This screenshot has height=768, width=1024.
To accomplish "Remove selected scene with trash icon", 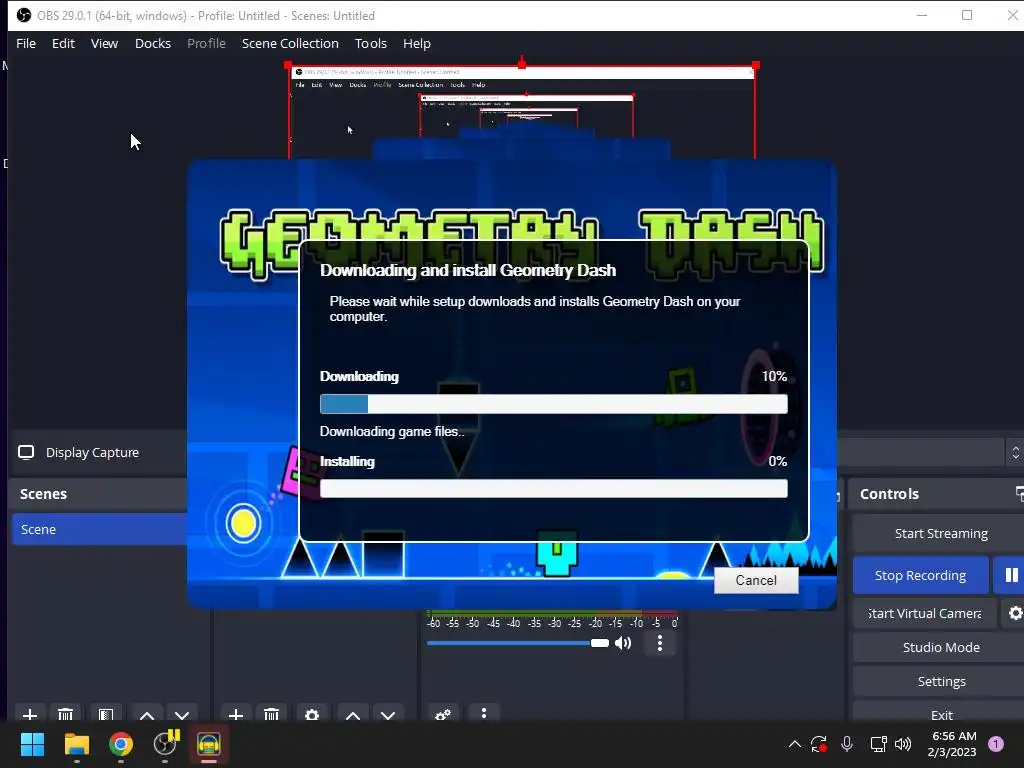I will click(x=65, y=714).
